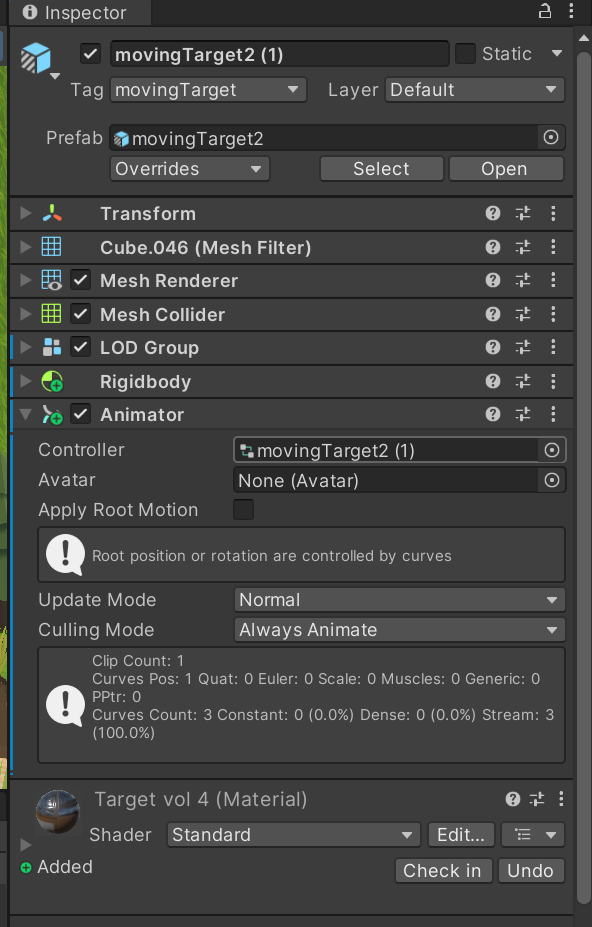Click Prefab field object picker icon
592x927 pixels.
(x=551, y=138)
